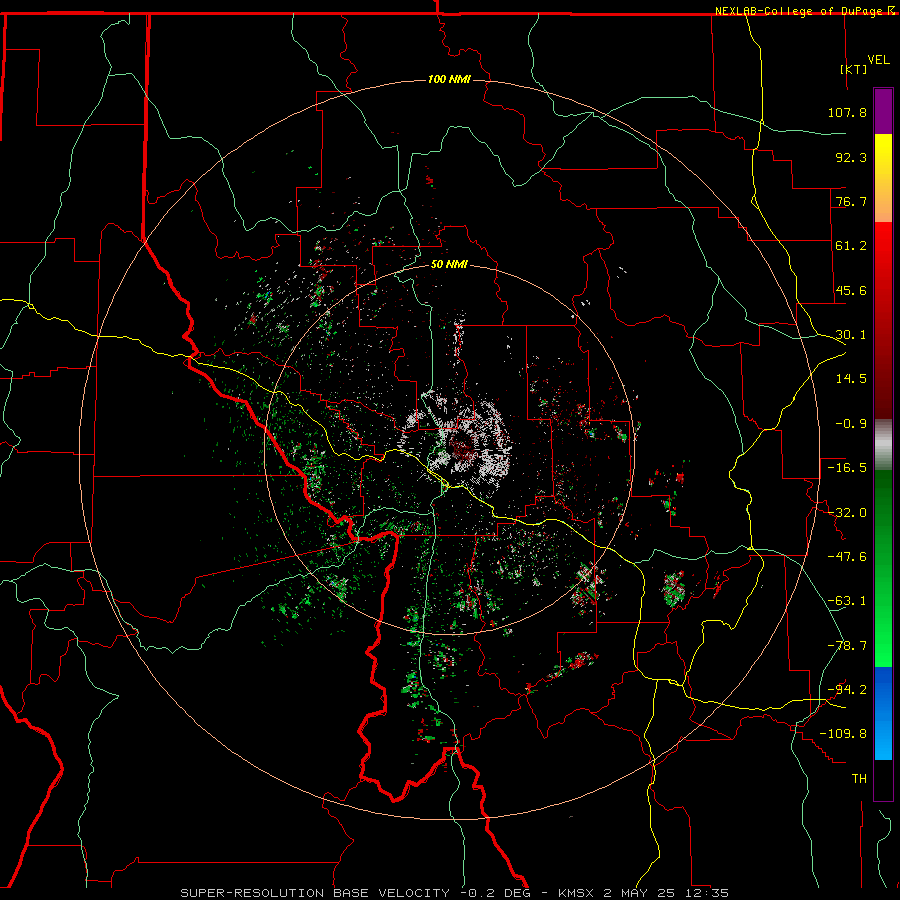Select the -16.5 scale value

[x=847, y=468]
